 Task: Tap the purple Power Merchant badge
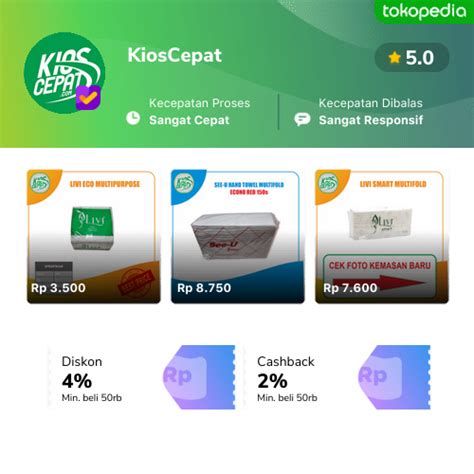88,98
